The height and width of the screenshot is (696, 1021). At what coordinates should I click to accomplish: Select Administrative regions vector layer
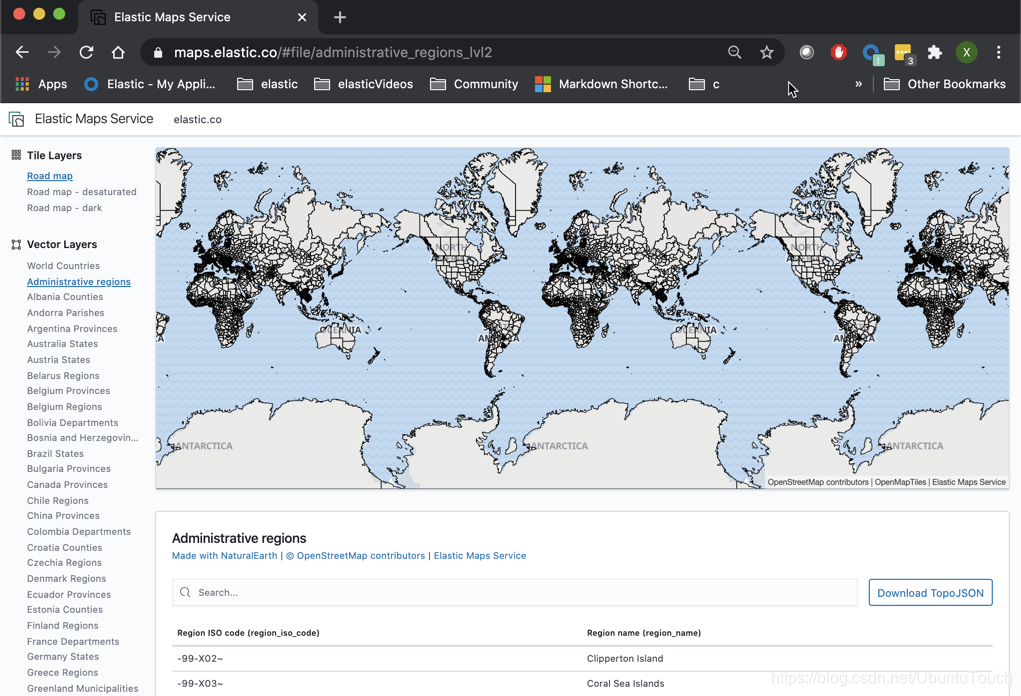79,281
